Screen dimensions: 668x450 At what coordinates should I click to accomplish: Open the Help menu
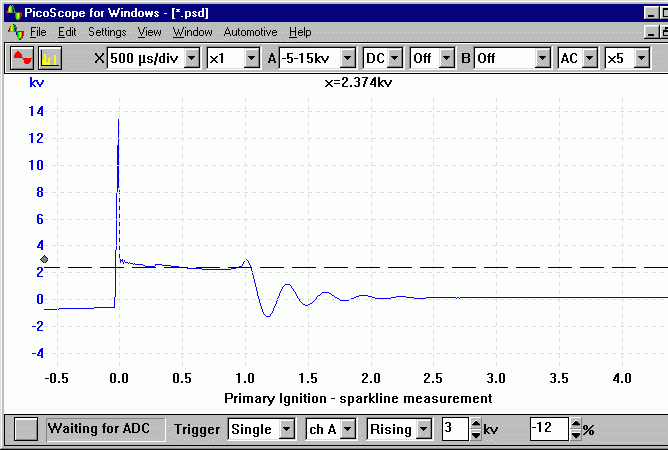tap(300, 32)
